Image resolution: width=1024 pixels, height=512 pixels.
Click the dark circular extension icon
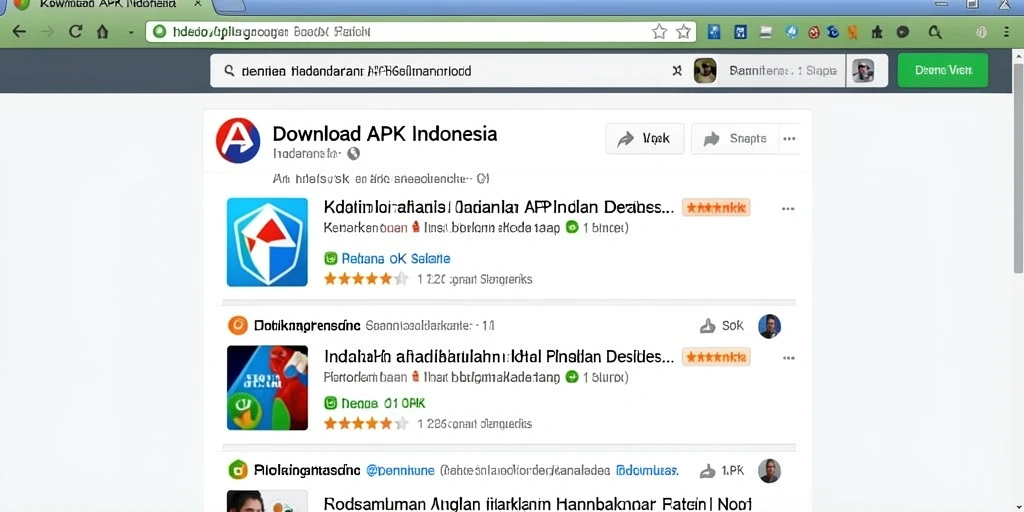(x=903, y=31)
